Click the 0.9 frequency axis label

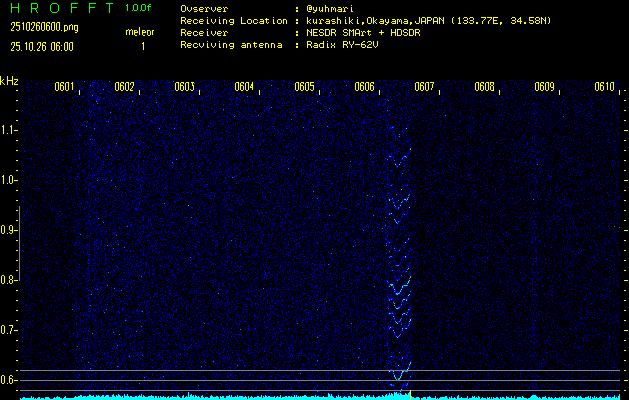[9, 230]
